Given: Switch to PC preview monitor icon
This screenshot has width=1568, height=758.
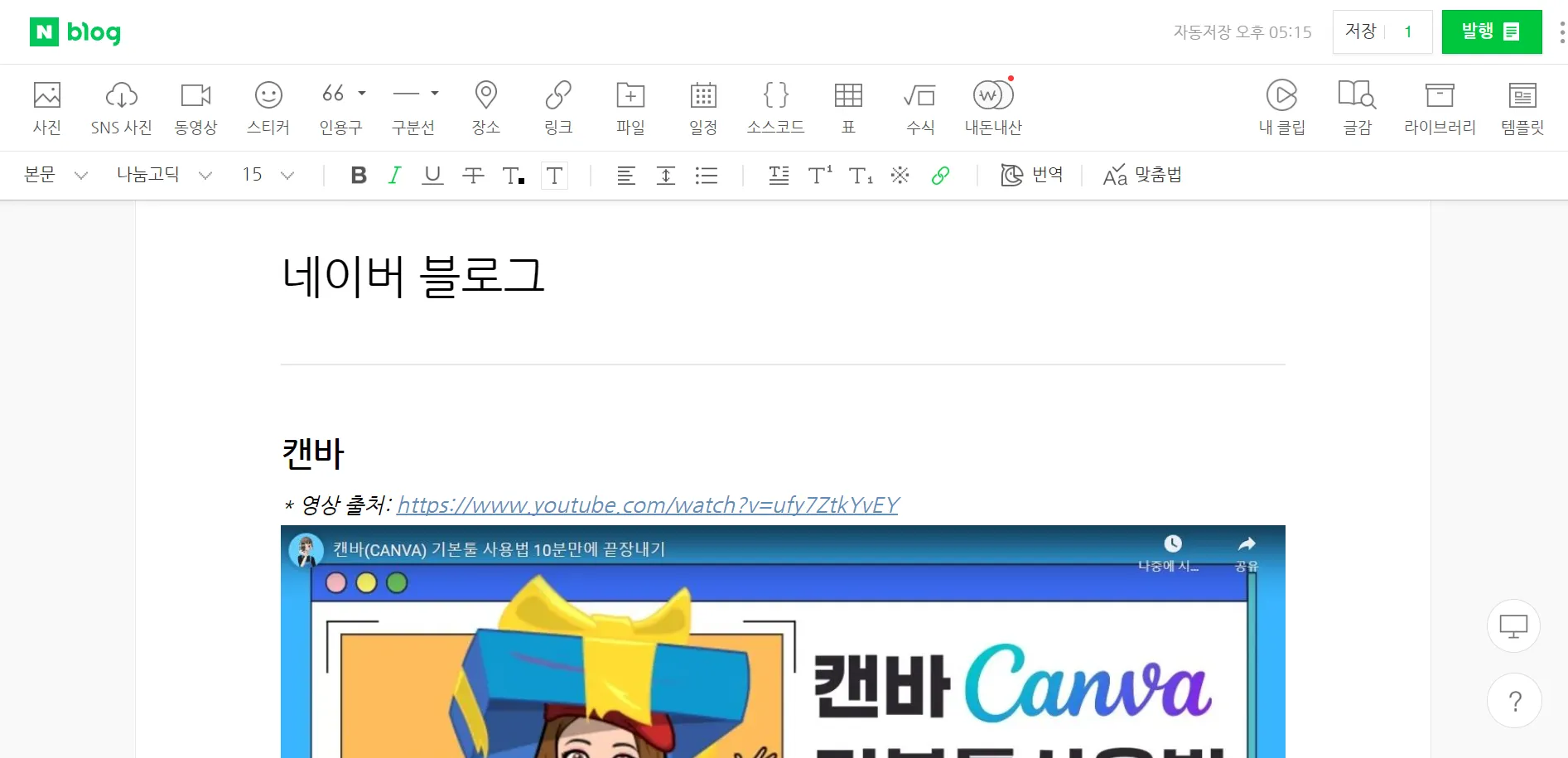Looking at the screenshot, I should pos(1513,626).
